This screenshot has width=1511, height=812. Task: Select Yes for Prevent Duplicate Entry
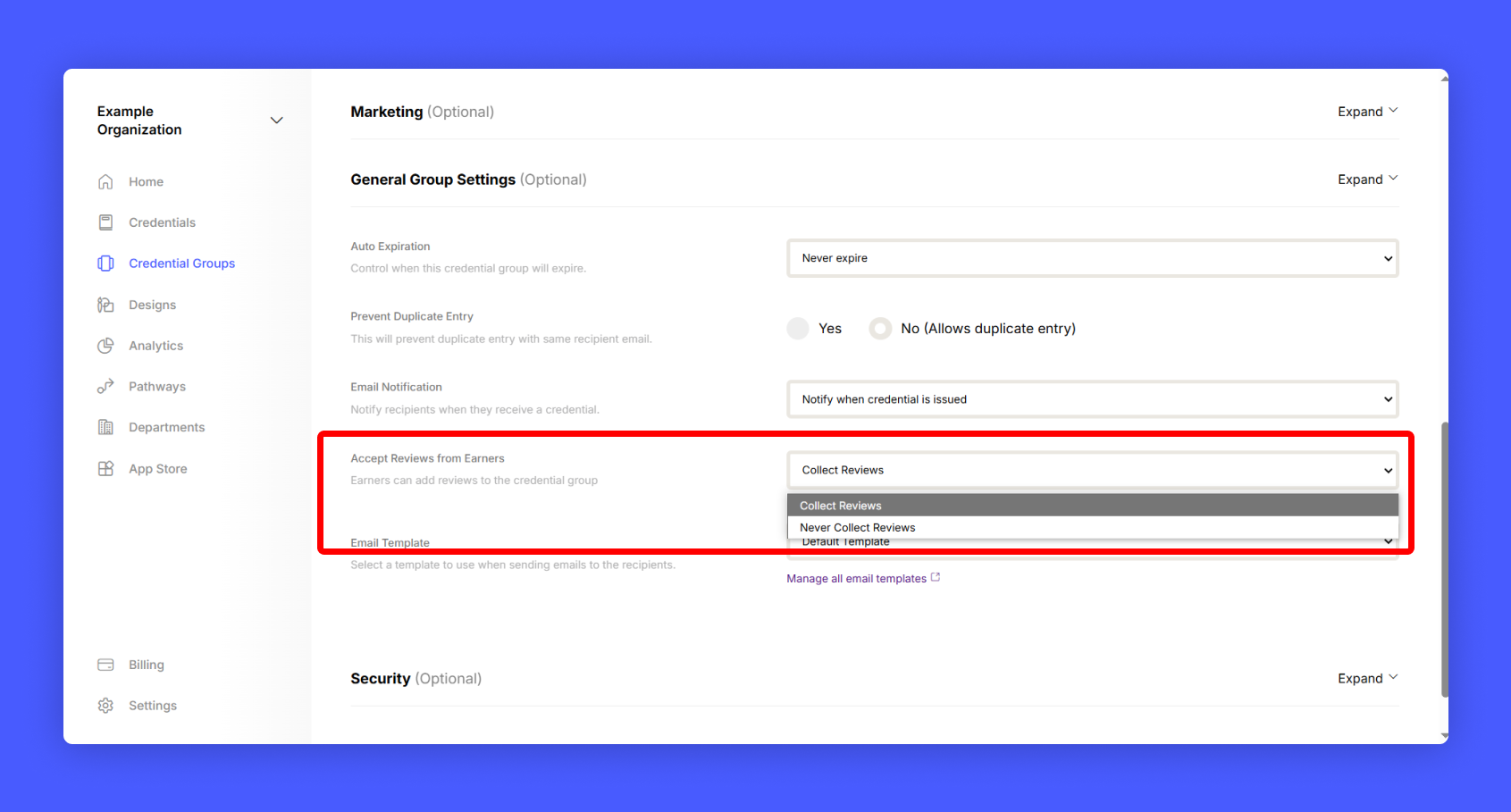click(x=798, y=329)
